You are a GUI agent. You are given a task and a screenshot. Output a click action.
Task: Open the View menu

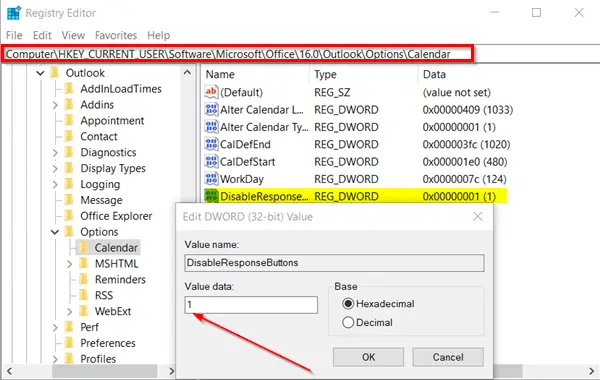[x=73, y=35]
